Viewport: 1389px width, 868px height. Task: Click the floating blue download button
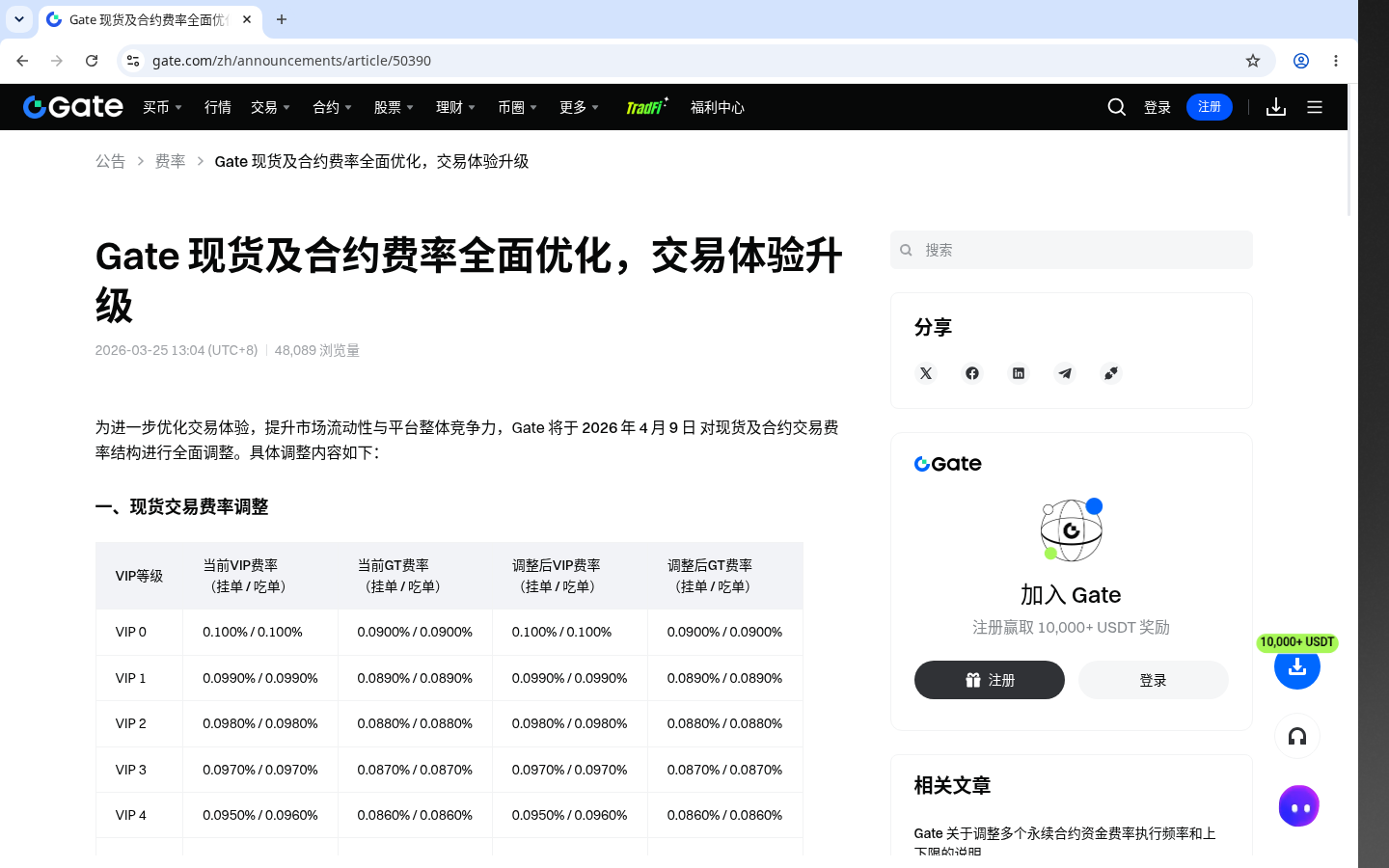click(1297, 666)
